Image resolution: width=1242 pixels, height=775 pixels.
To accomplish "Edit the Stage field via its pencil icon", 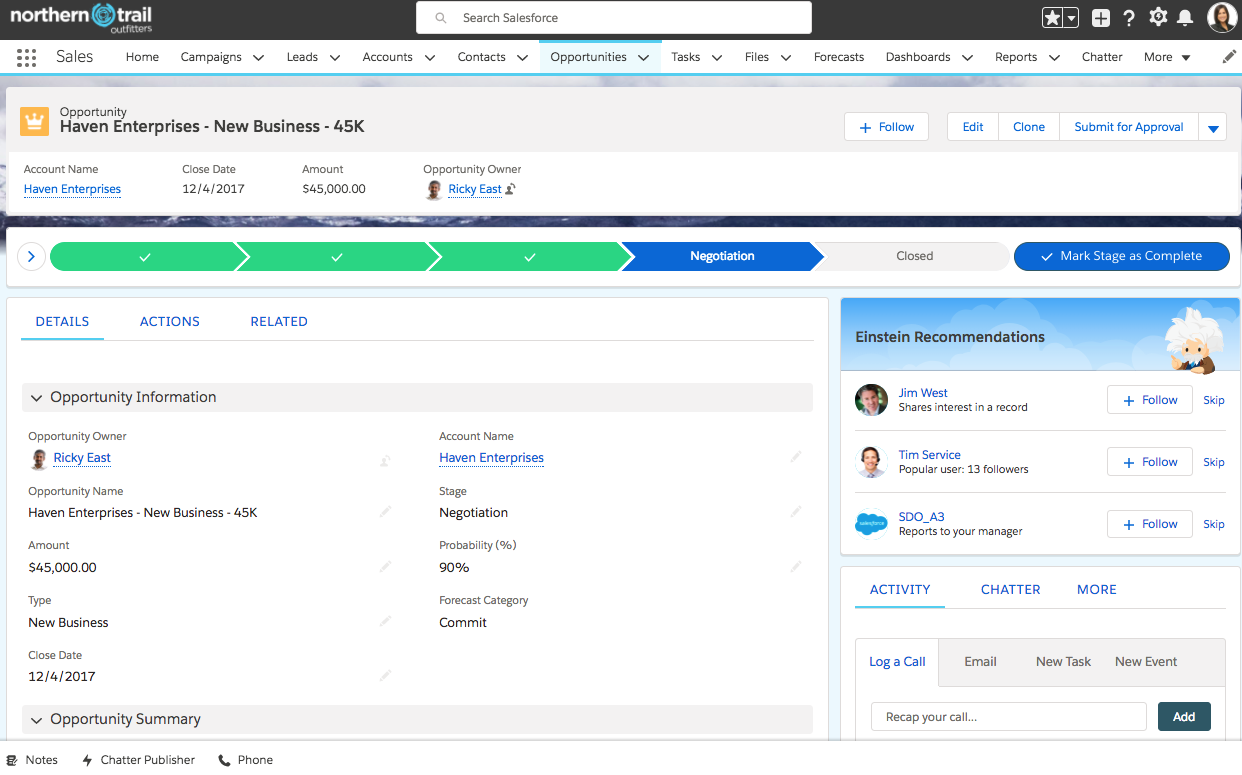I will [x=796, y=512].
